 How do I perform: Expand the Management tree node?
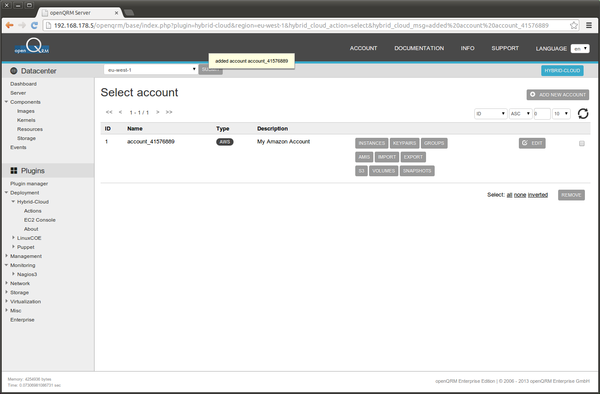(6, 256)
